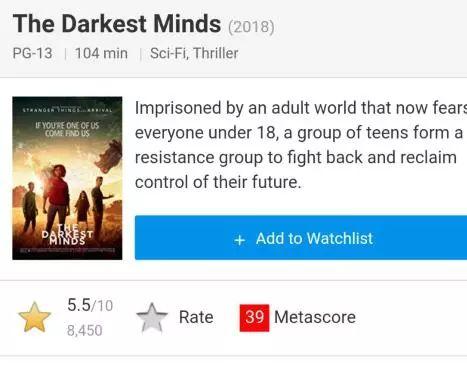467x367 pixels.
Task: Click the Rate text label
Action: pos(196,317)
